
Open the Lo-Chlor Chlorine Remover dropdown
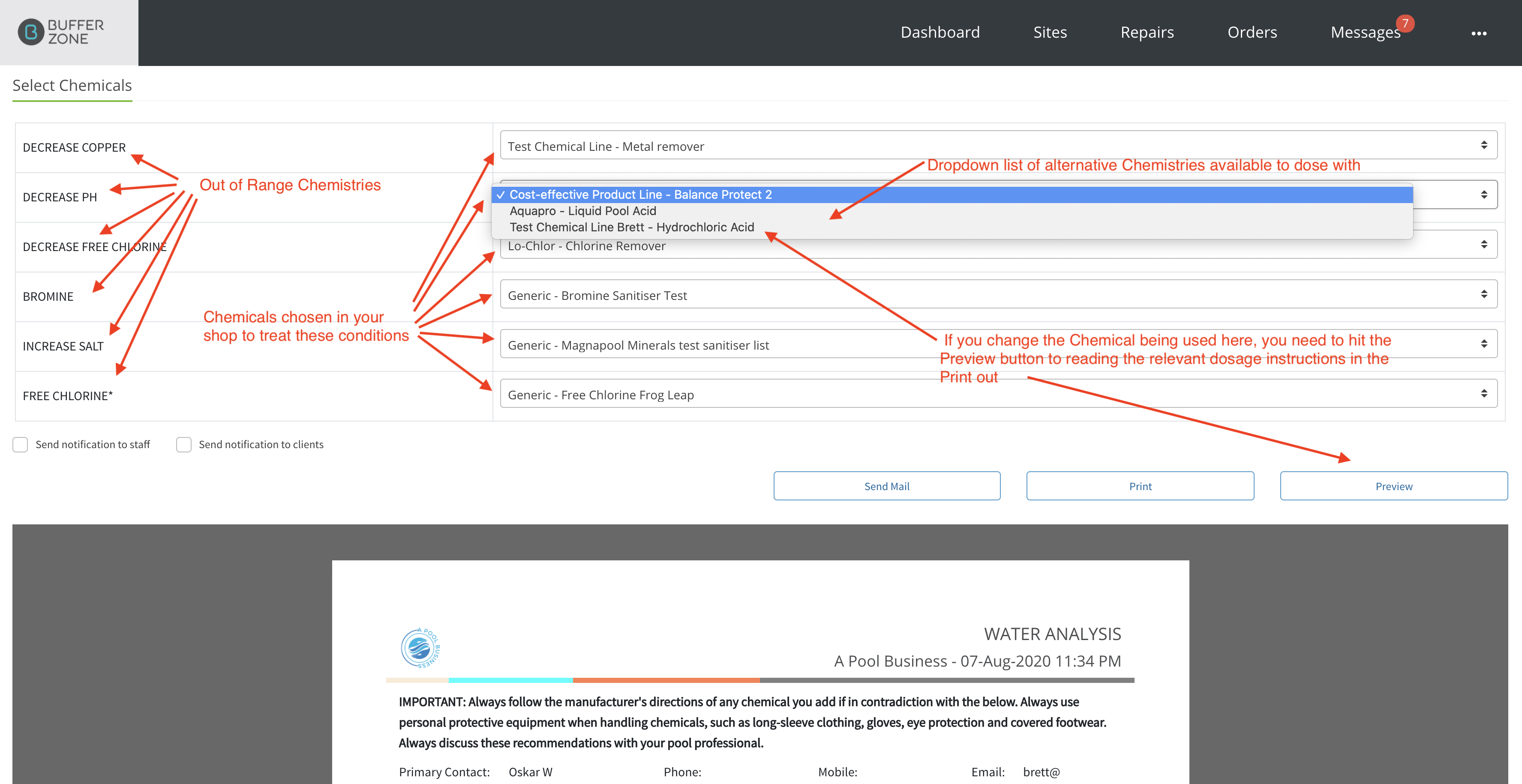999,244
